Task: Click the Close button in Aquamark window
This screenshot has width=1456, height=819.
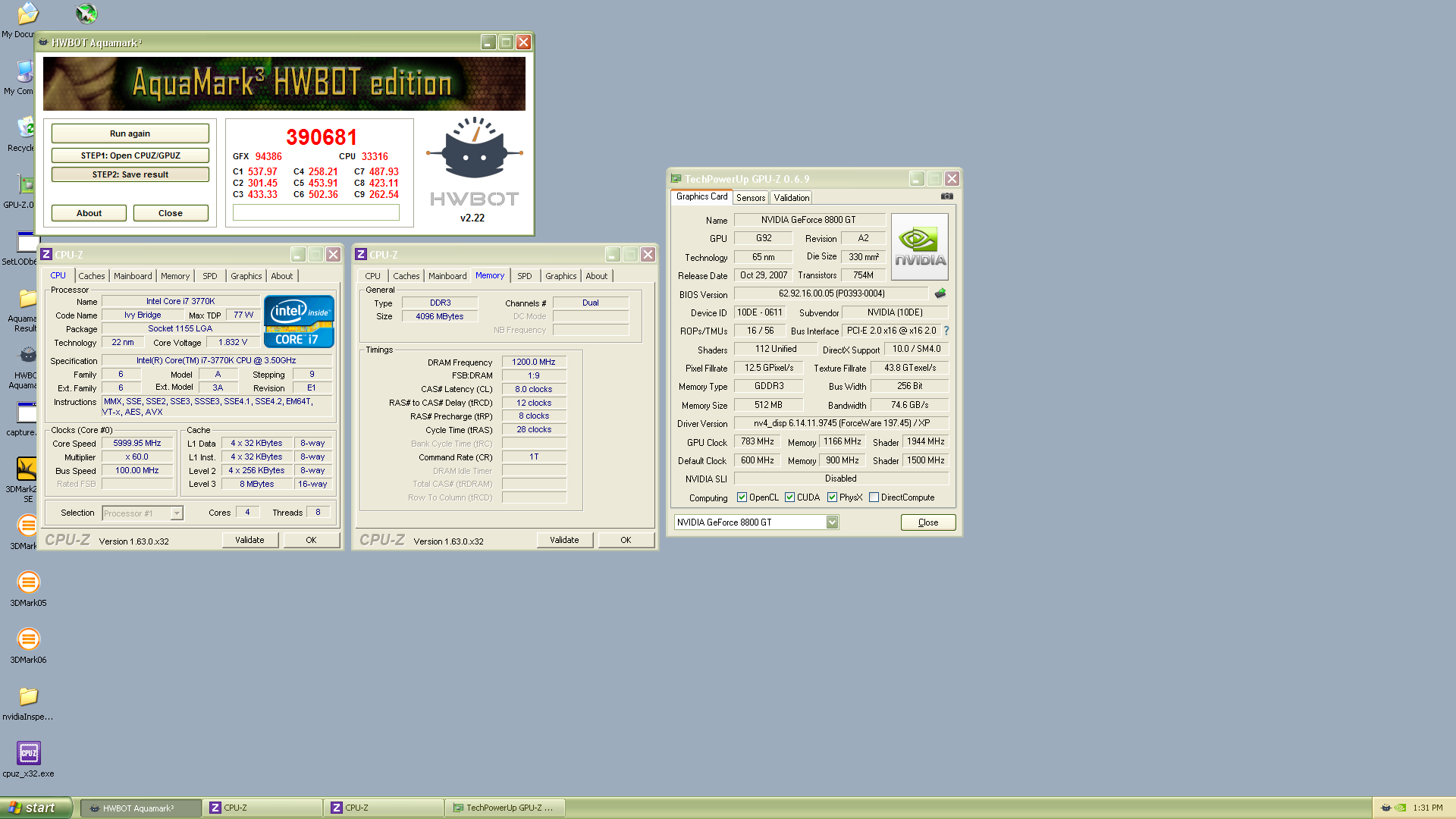Action: click(x=171, y=213)
